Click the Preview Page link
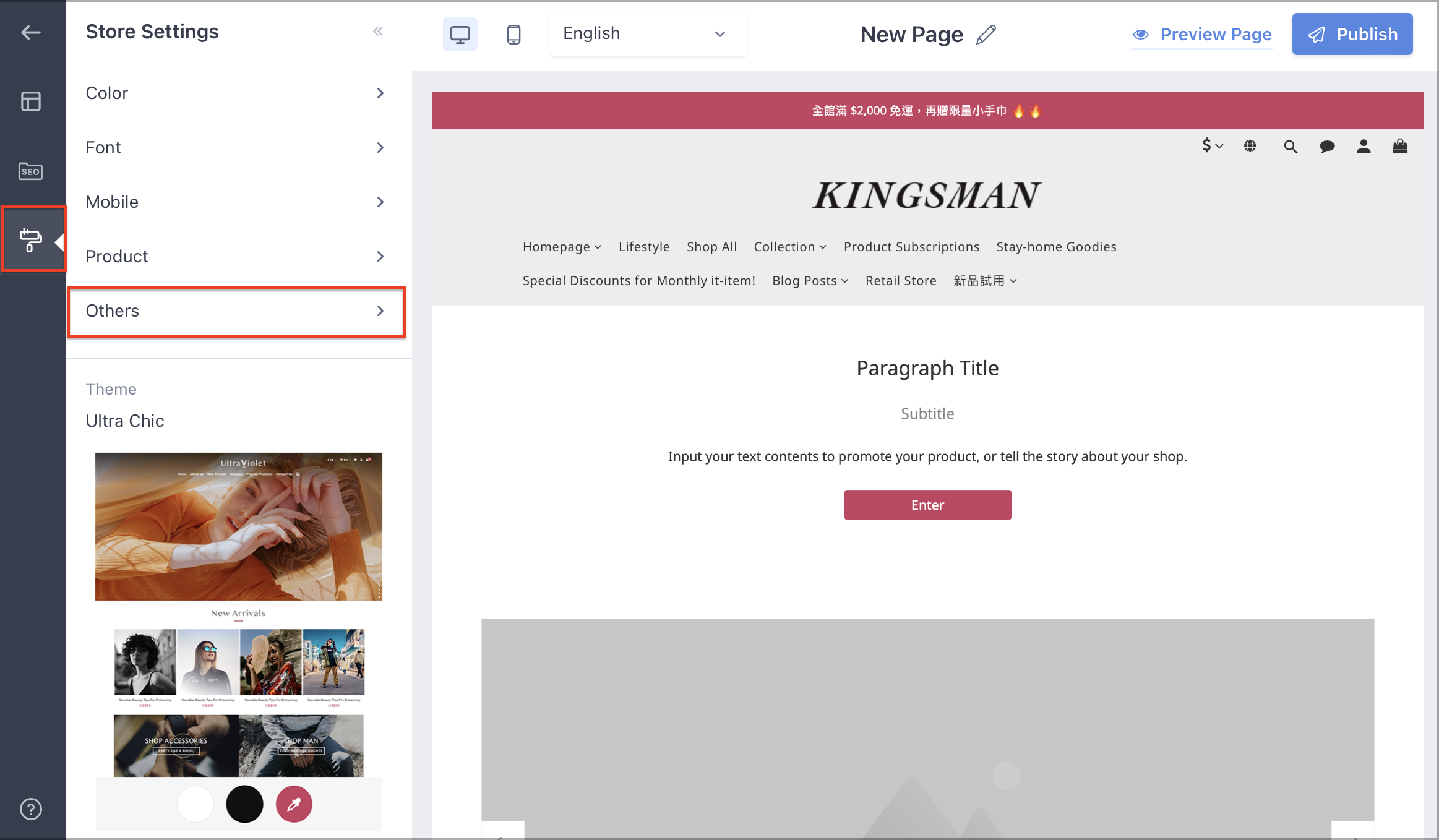This screenshot has height=840, width=1439. (x=1202, y=35)
